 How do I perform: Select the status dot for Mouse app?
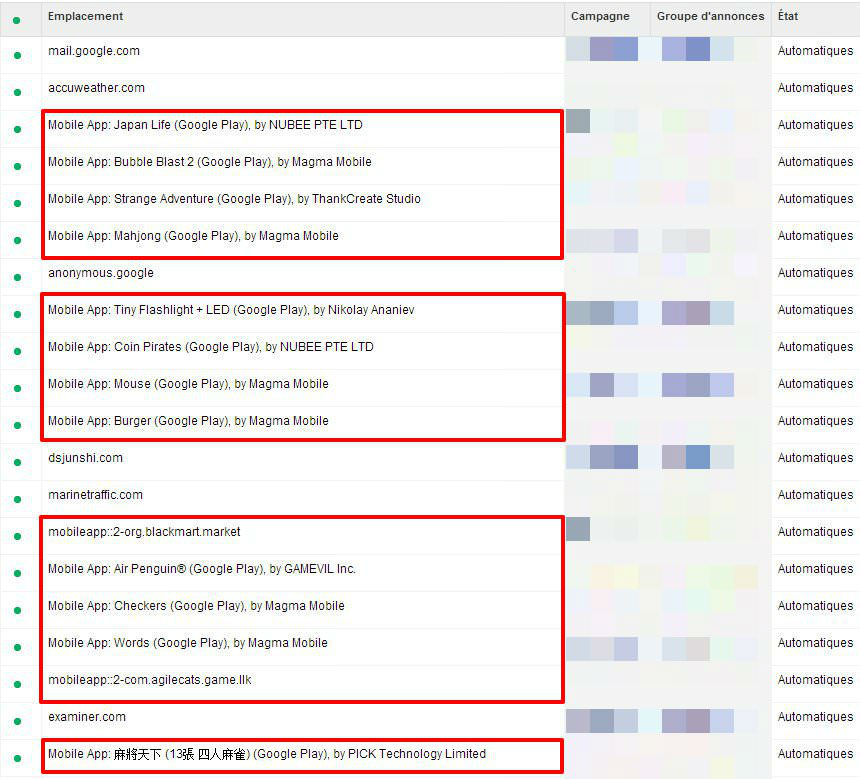(x=17, y=388)
